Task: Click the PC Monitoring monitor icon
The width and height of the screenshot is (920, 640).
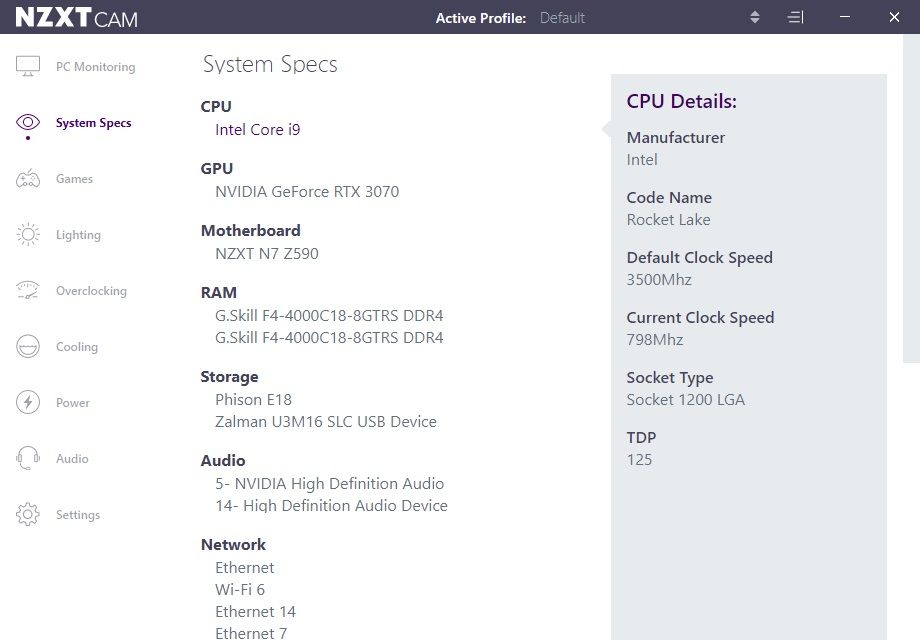Action: tap(28, 66)
